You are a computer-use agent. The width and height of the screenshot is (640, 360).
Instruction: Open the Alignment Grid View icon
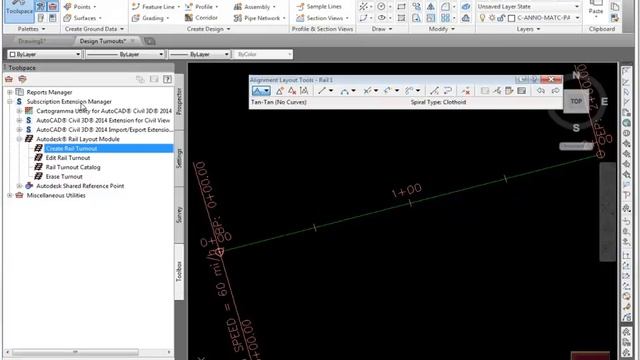tap(522, 91)
